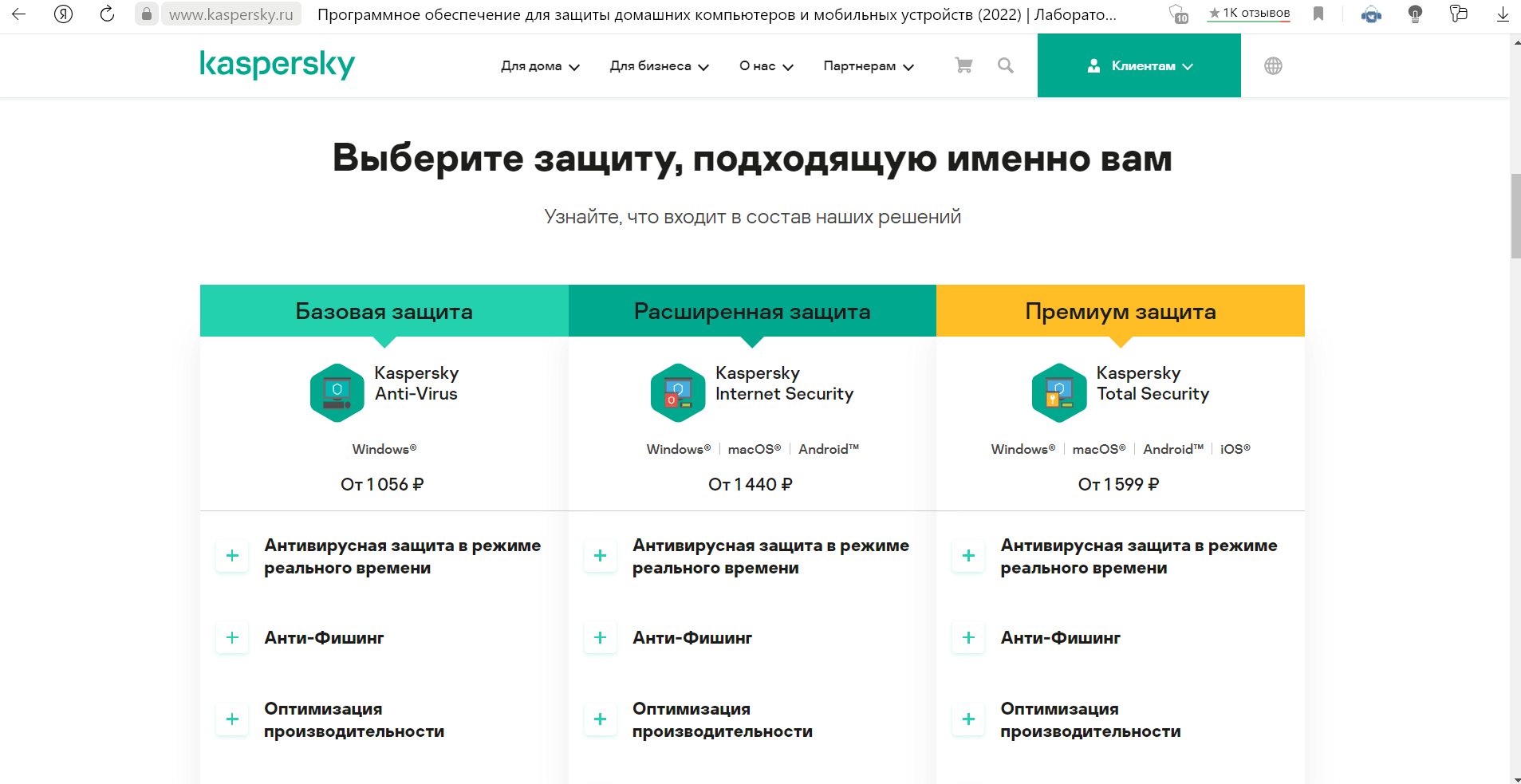1521x784 pixels.
Task: Select the Базовая защита tab
Action: point(384,311)
